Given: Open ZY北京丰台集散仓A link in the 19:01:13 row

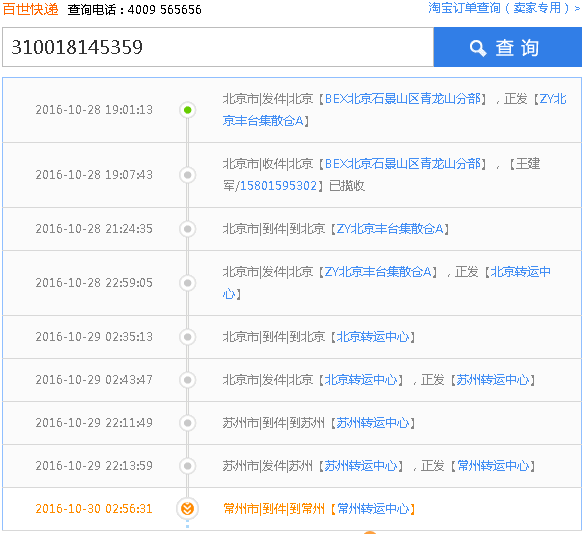Looking at the screenshot, I should pyautogui.click(x=395, y=110).
